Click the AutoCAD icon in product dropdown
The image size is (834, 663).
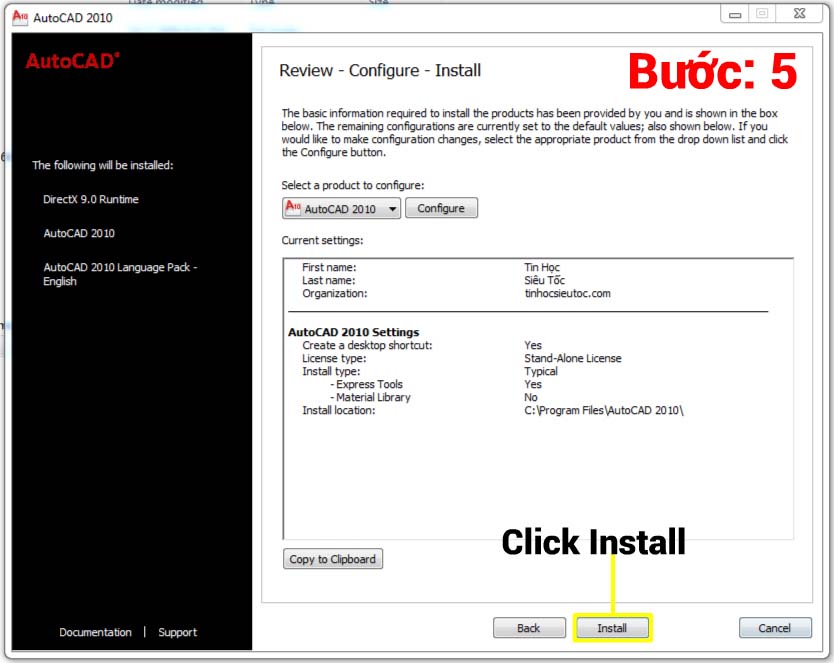pos(293,207)
